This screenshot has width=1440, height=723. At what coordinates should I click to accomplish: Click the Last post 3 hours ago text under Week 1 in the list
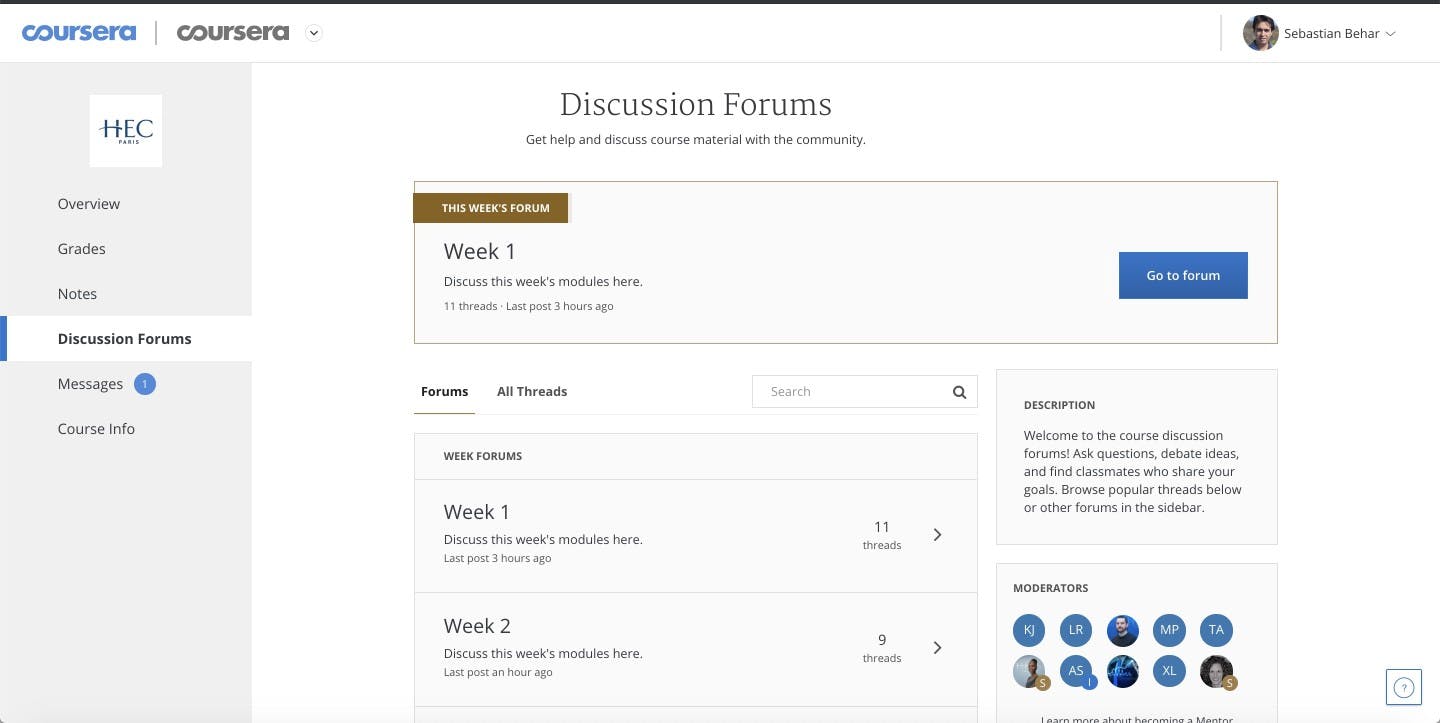497,558
